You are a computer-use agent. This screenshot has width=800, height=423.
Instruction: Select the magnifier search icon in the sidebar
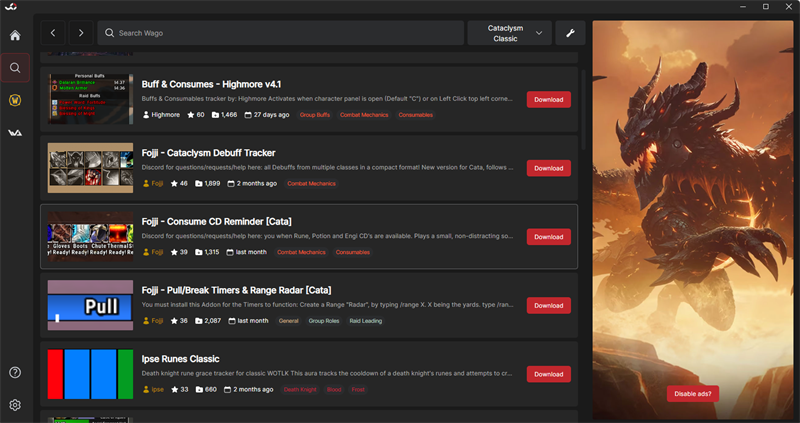[x=15, y=69]
